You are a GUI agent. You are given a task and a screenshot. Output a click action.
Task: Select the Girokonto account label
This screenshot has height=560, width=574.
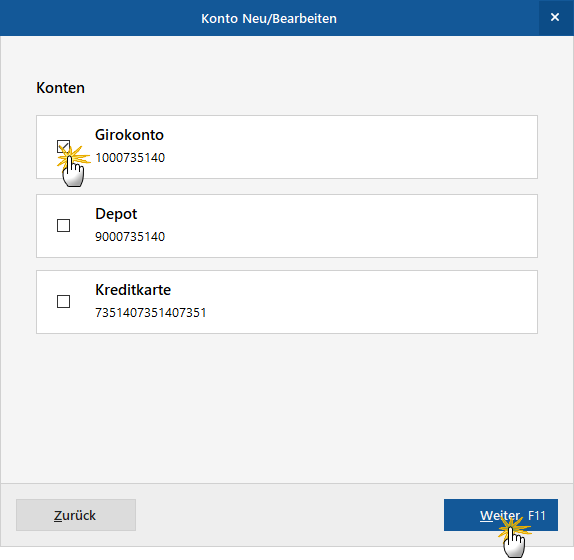coord(129,135)
